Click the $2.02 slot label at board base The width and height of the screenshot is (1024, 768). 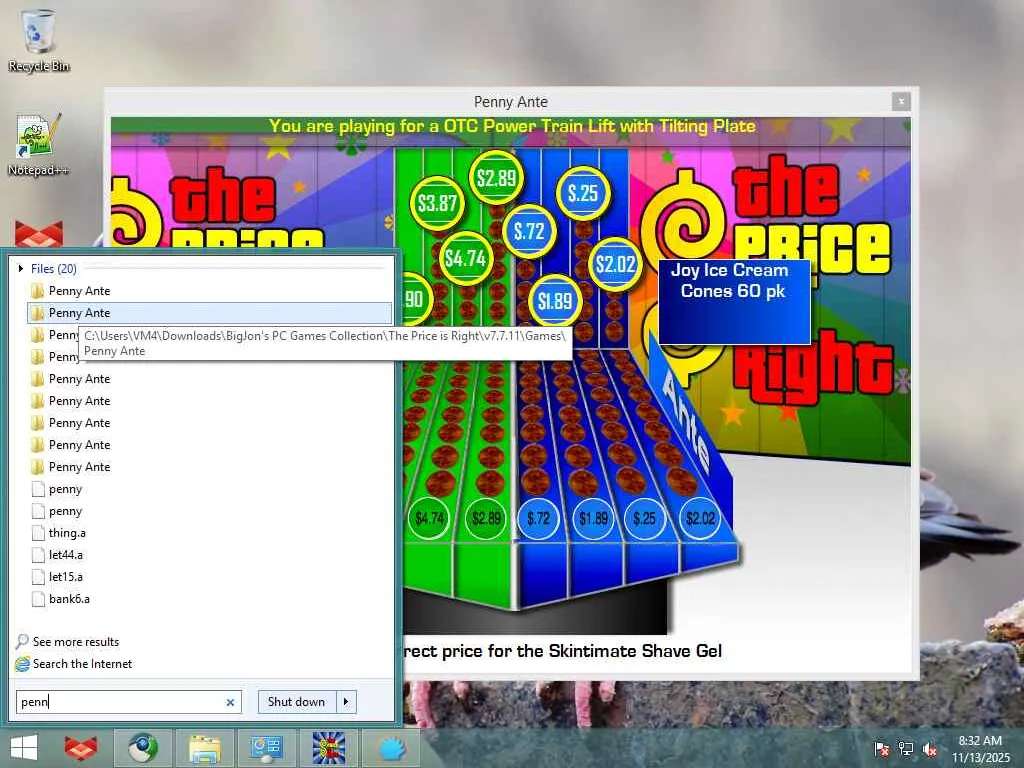point(700,519)
